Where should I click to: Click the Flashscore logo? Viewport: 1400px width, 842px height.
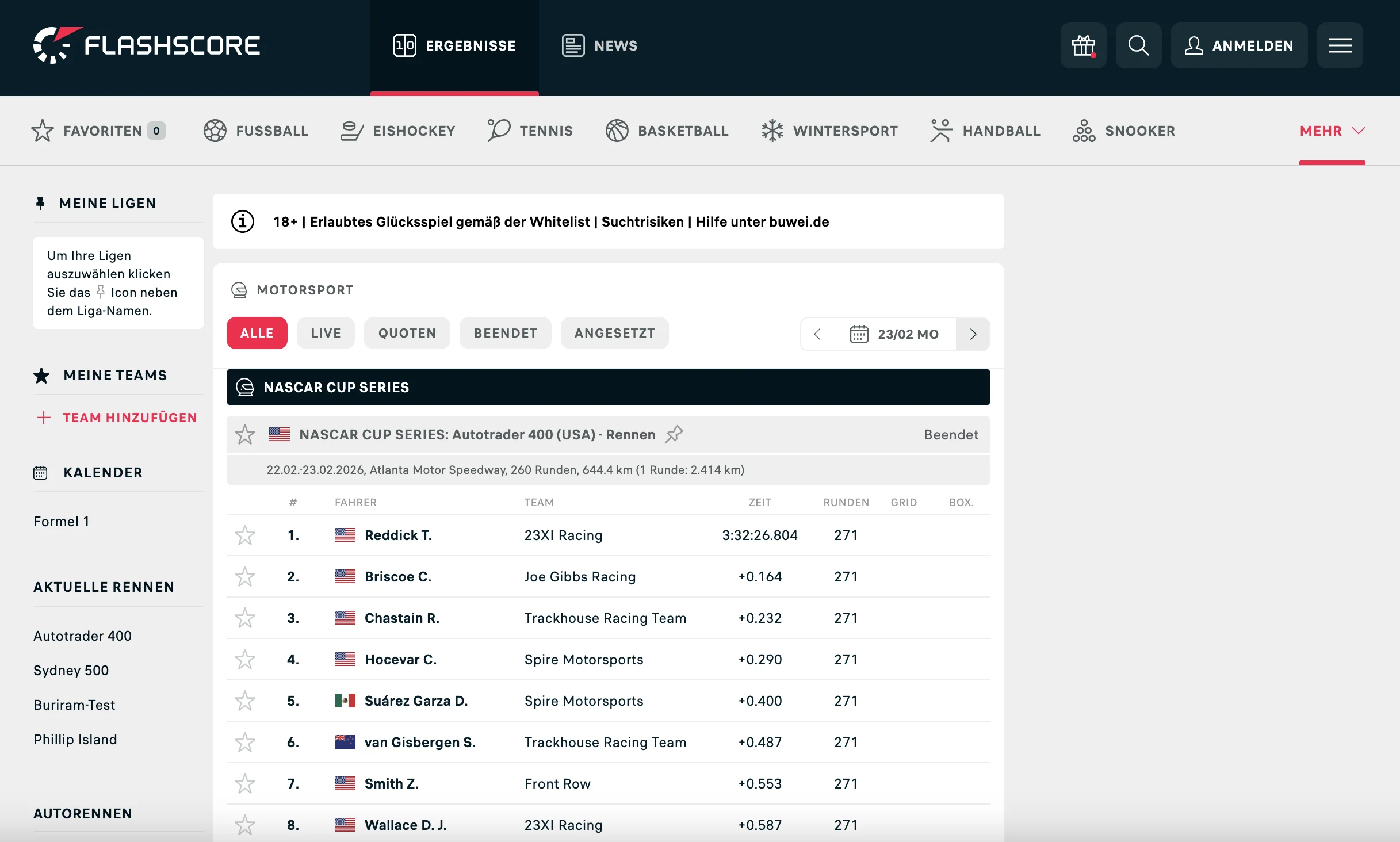click(147, 45)
